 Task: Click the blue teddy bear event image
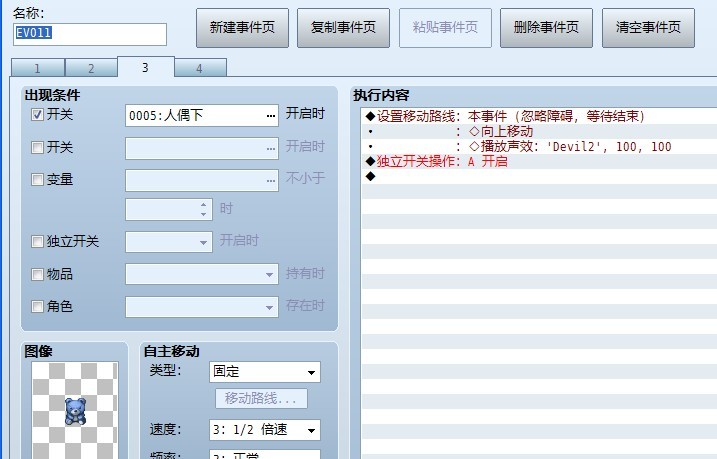point(75,411)
